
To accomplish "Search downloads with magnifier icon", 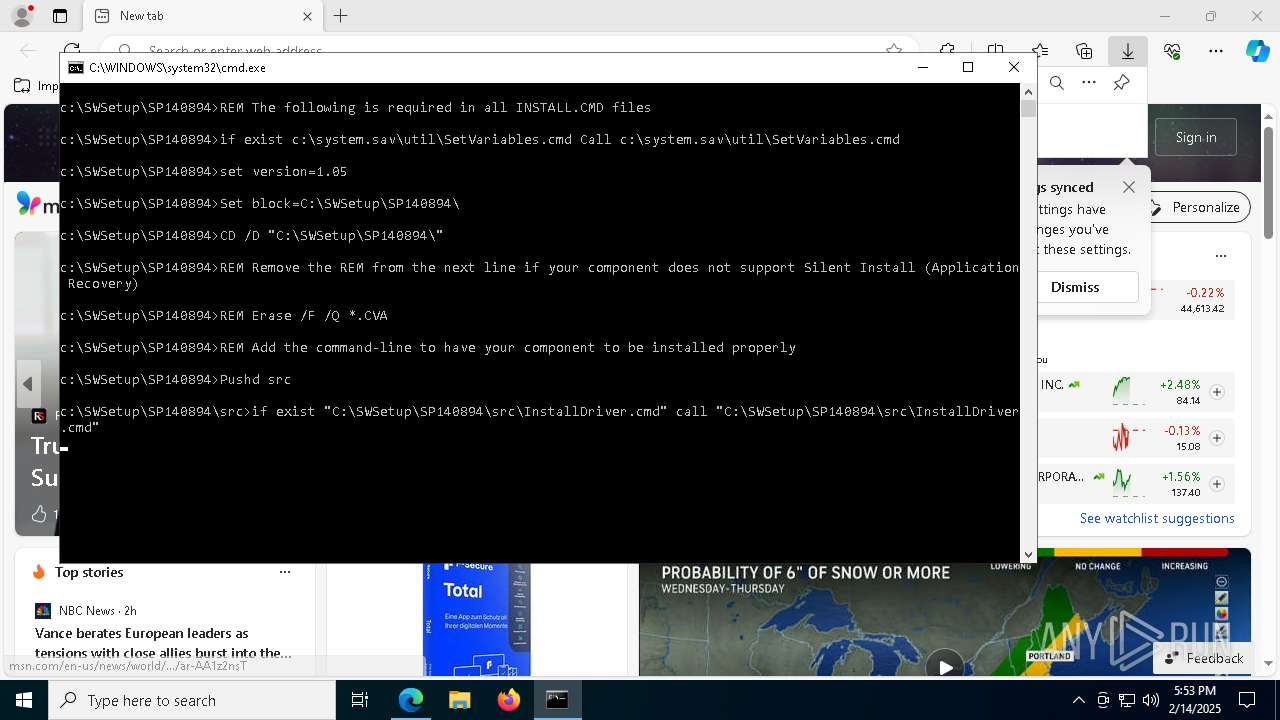I will click(x=1057, y=83).
